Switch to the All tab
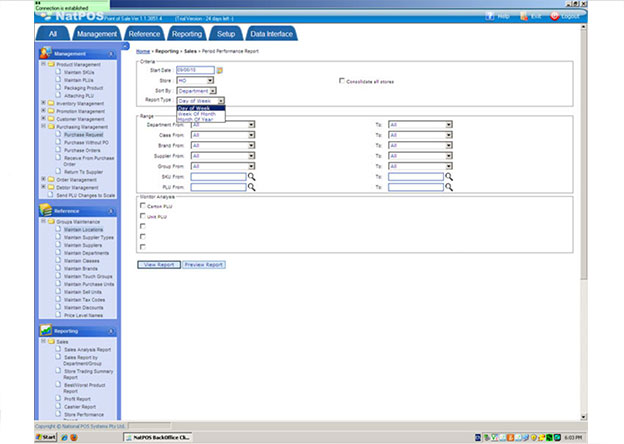The image size is (624, 444). [x=53, y=34]
